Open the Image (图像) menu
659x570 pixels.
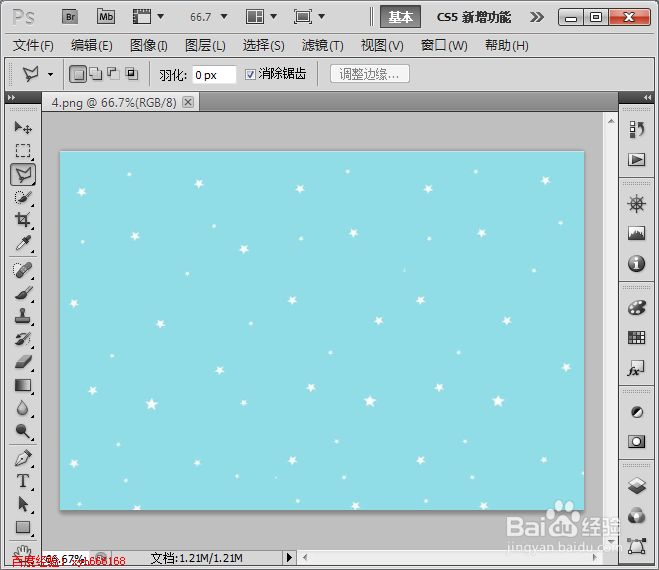[149, 45]
